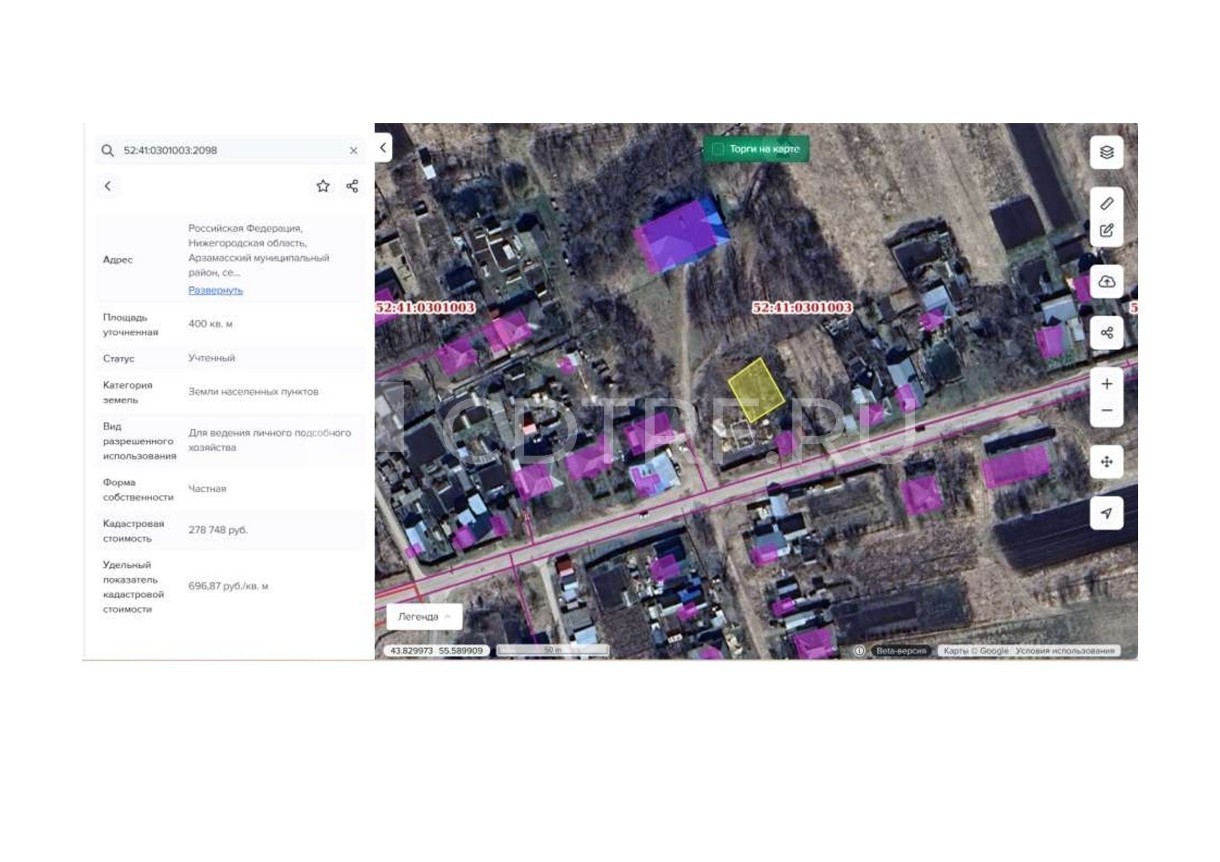This screenshot has width=1220, height=862.
Task: Select the permitted-use text "Для ведения личного подсобного хозяйства"
Action: coord(270,440)
